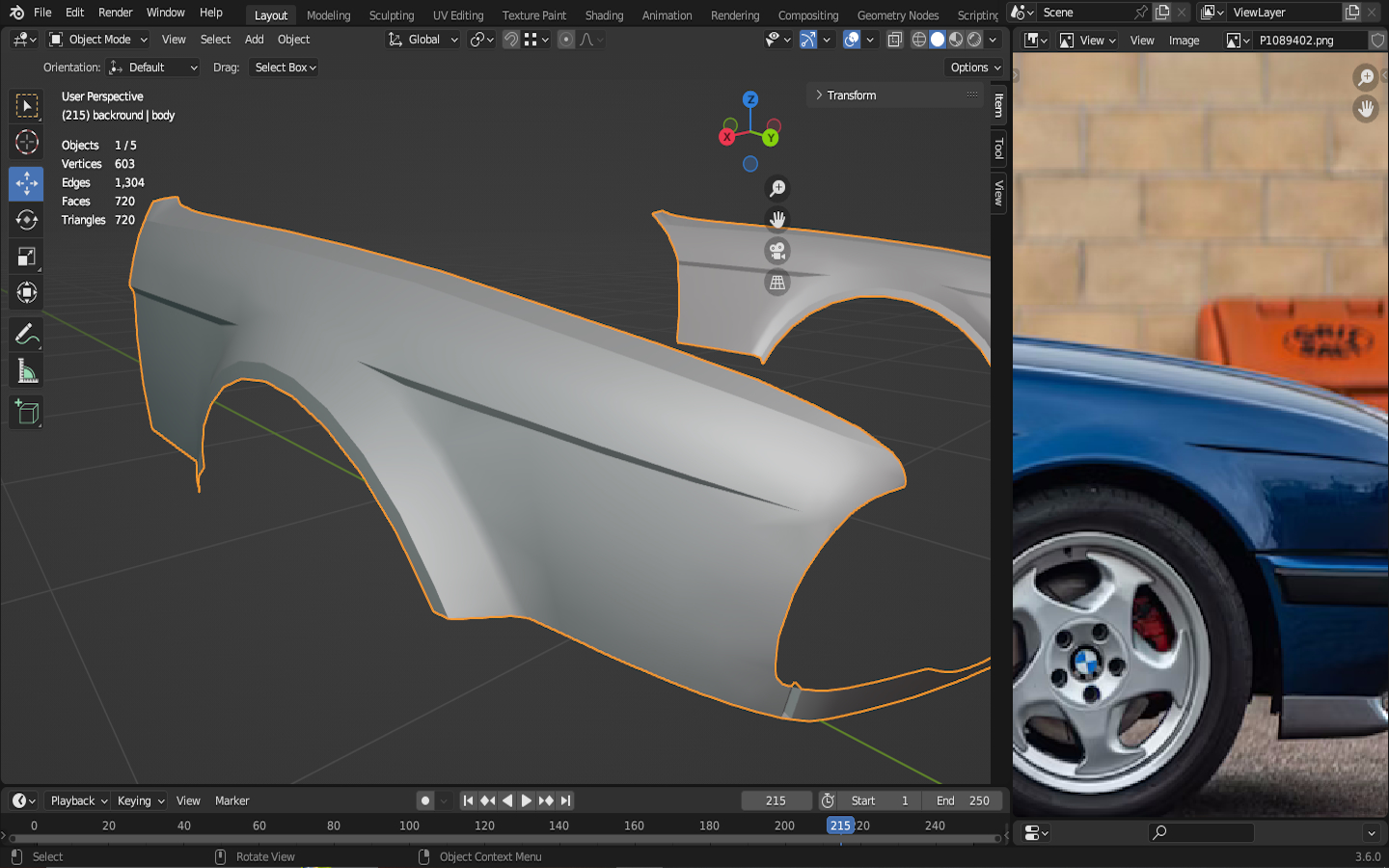This screenshot has height=868, width=1389.
Task: Select the Scale tool
Action: [x=26, y=257]
